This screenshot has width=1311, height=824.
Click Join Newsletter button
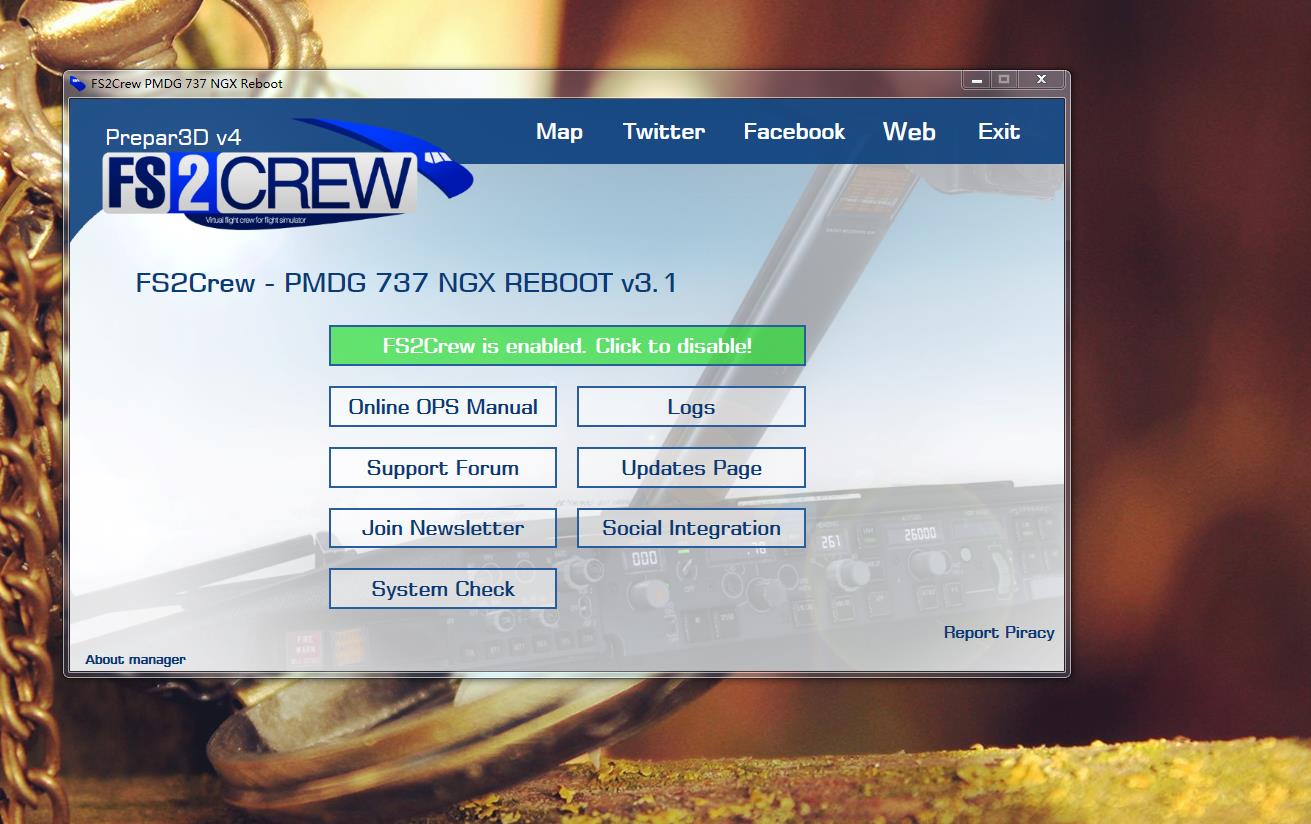point(443,528)
